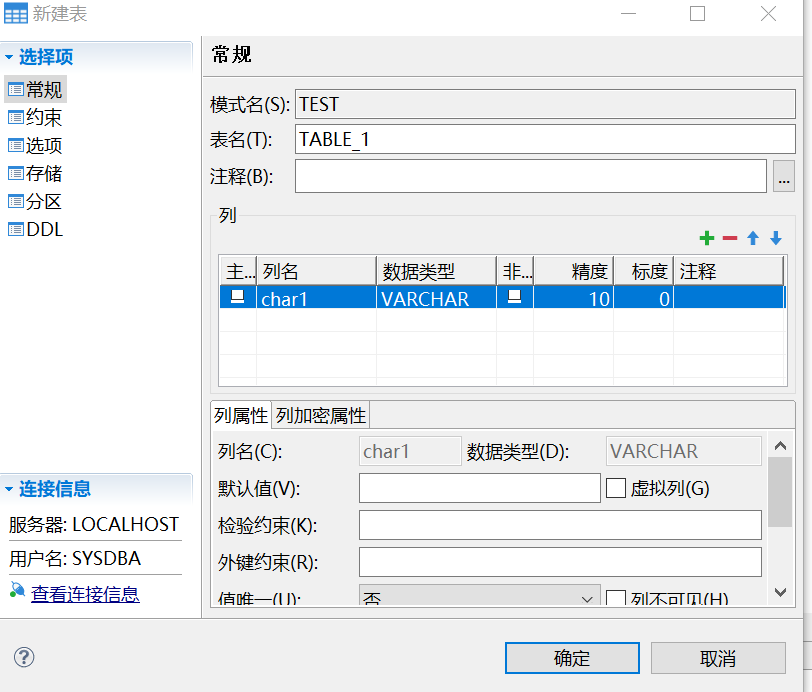This screenshot has width=812, height=692.
Task: Click the 注释(B) input field
Action: [x=531, y=176]
